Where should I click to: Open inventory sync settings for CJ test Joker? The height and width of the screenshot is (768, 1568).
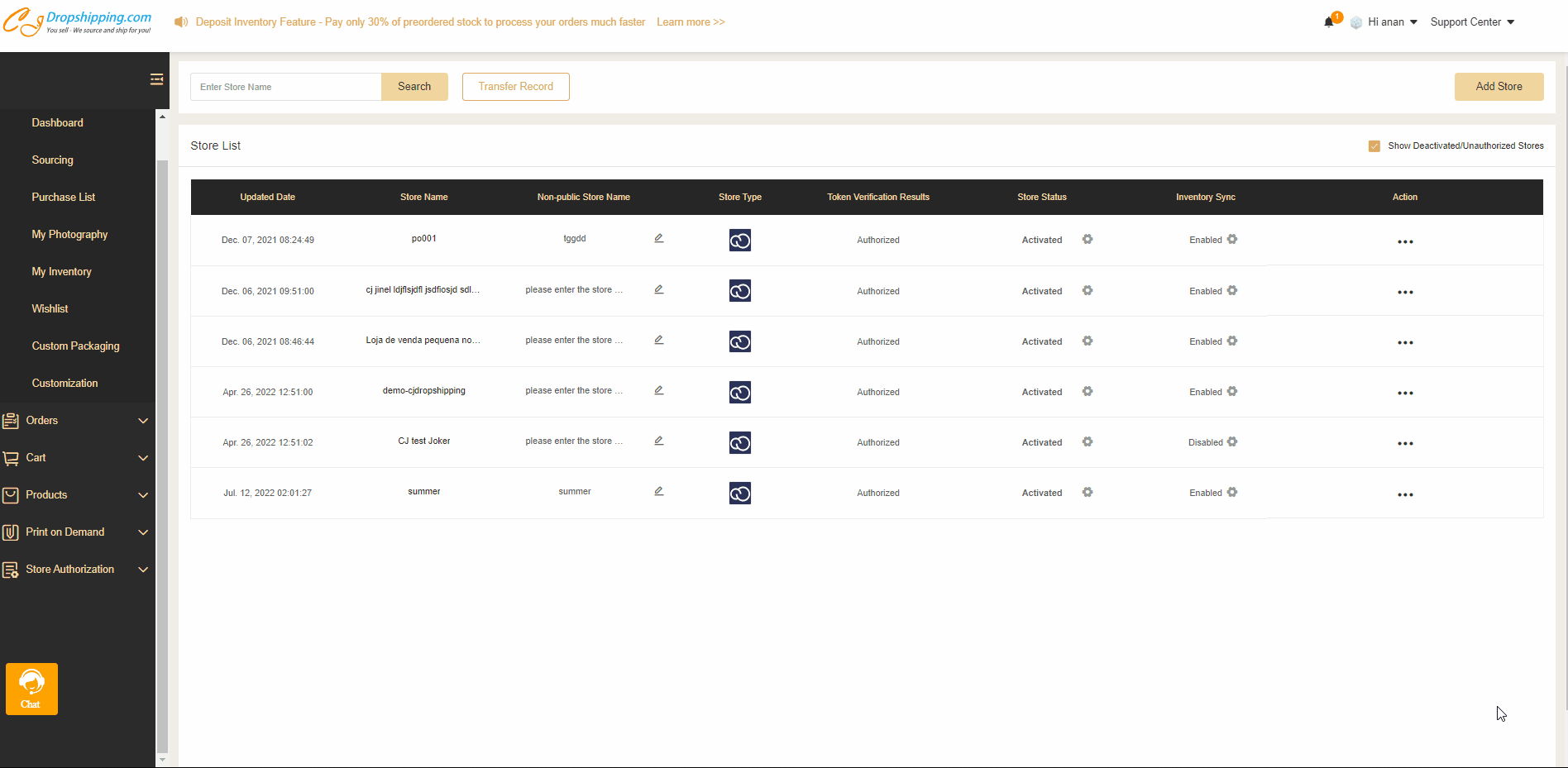coord(1232,442)
